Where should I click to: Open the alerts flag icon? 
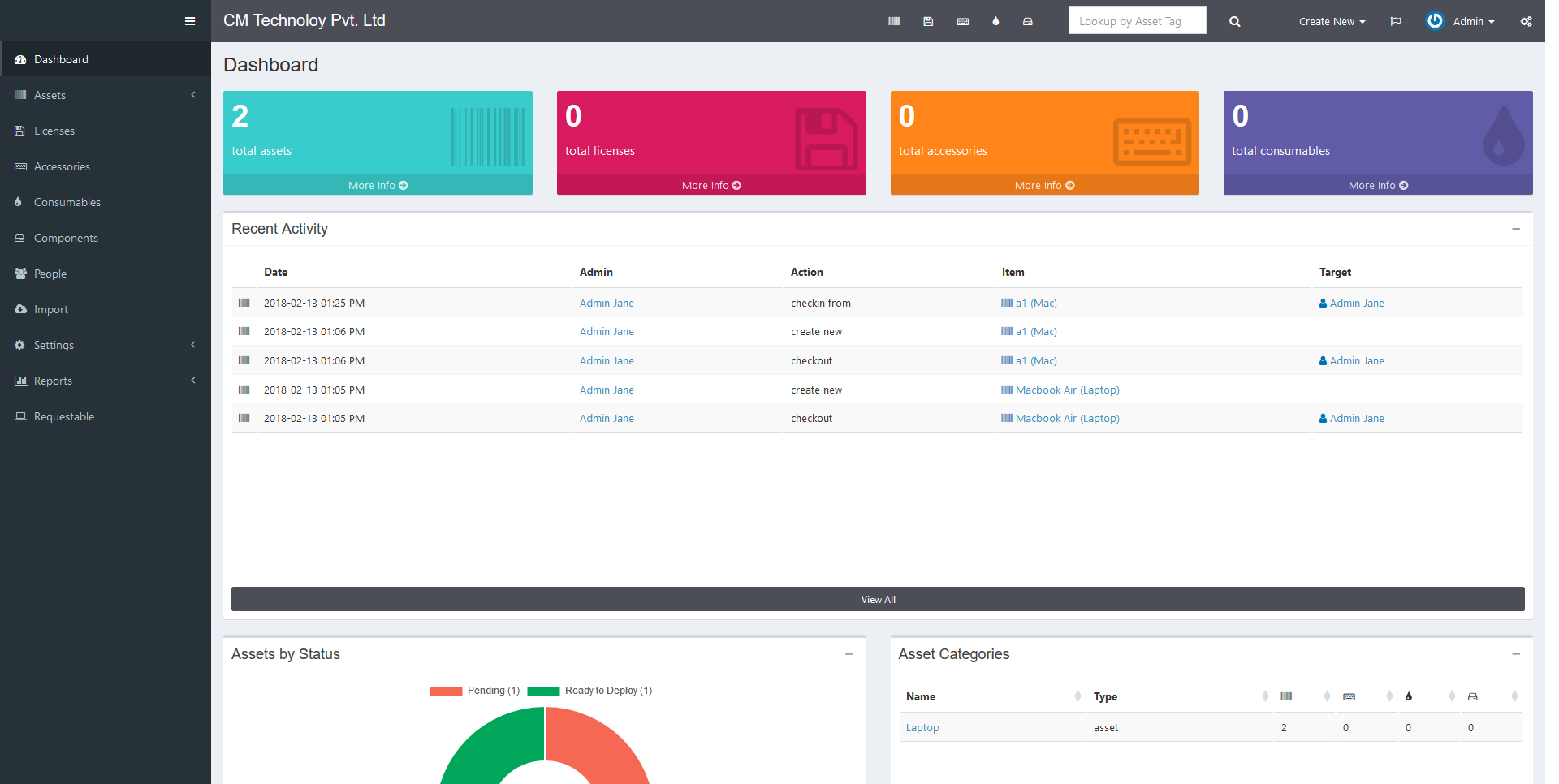point(1396,21)
